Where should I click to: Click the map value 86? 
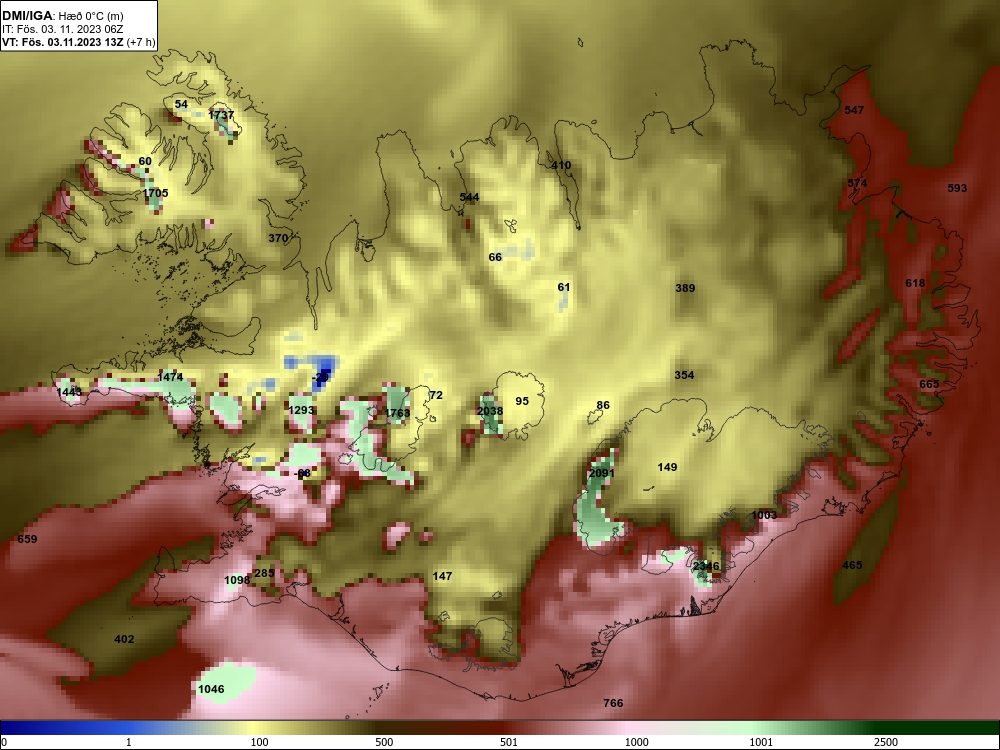pyautogui.click(x=603, y=406)
